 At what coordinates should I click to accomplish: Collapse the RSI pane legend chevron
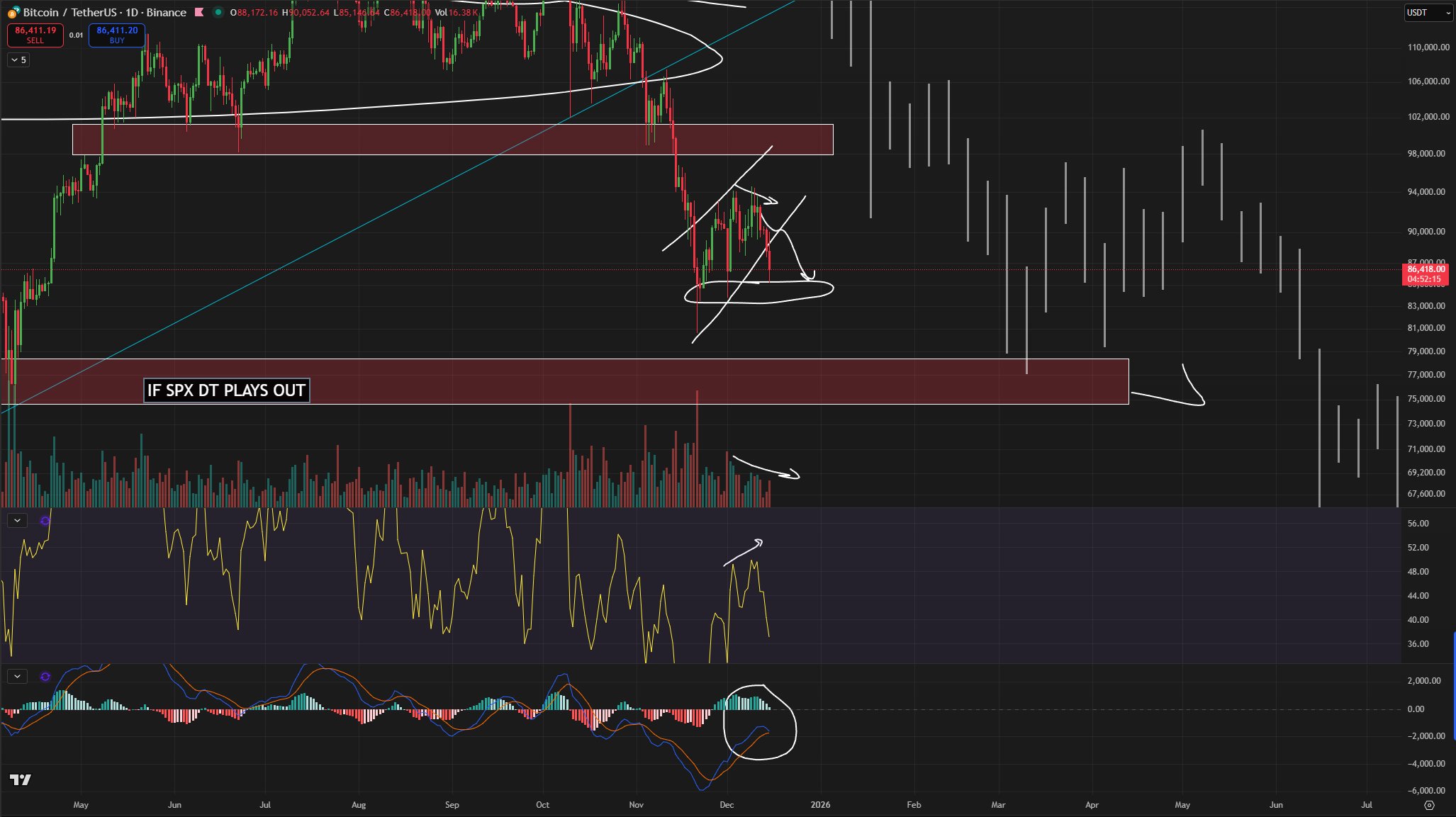point(17,521)
